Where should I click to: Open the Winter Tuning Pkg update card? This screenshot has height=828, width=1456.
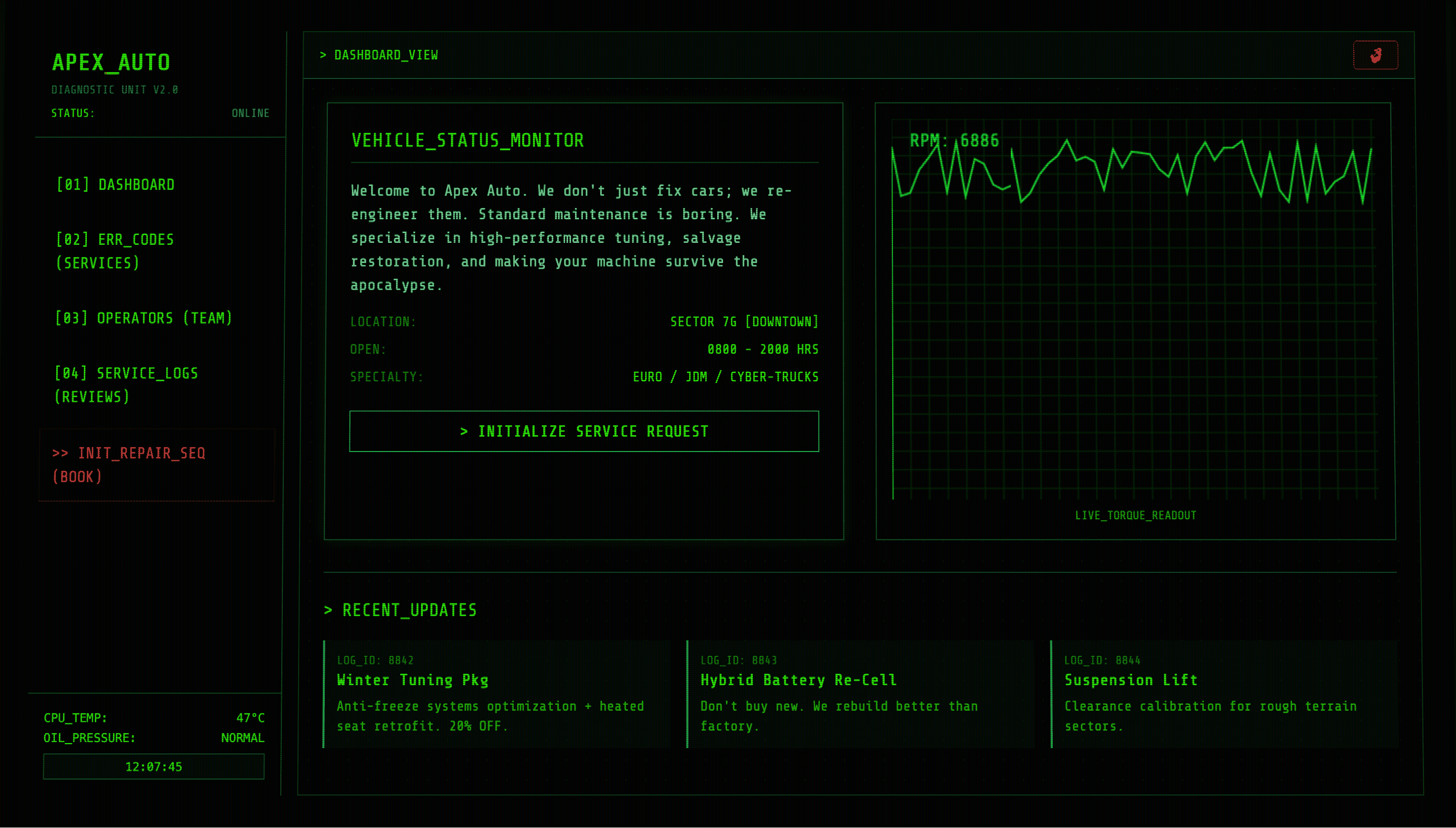pos(498,693)
